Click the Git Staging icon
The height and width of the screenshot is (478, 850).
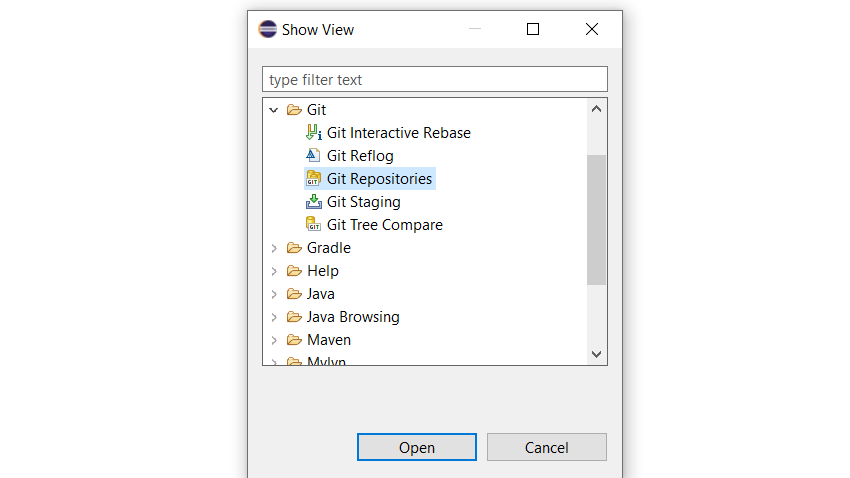313,202
